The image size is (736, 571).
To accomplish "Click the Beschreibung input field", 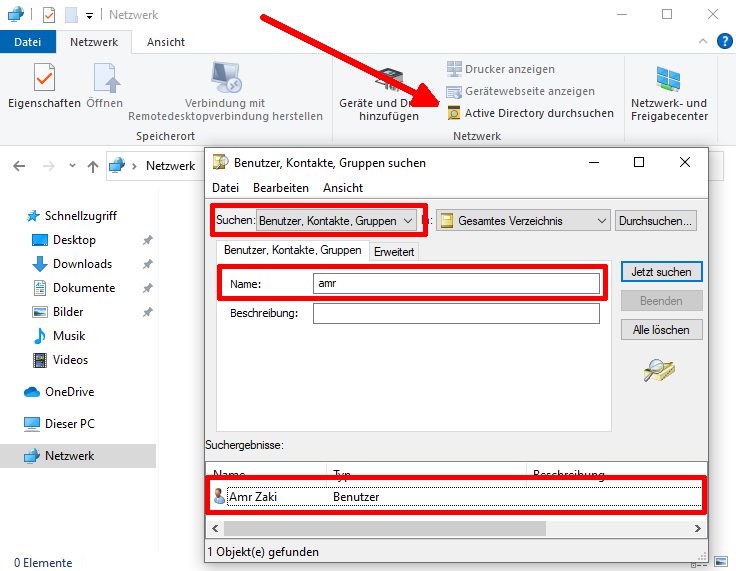I will pyautogui.click(x=456, y=314).
